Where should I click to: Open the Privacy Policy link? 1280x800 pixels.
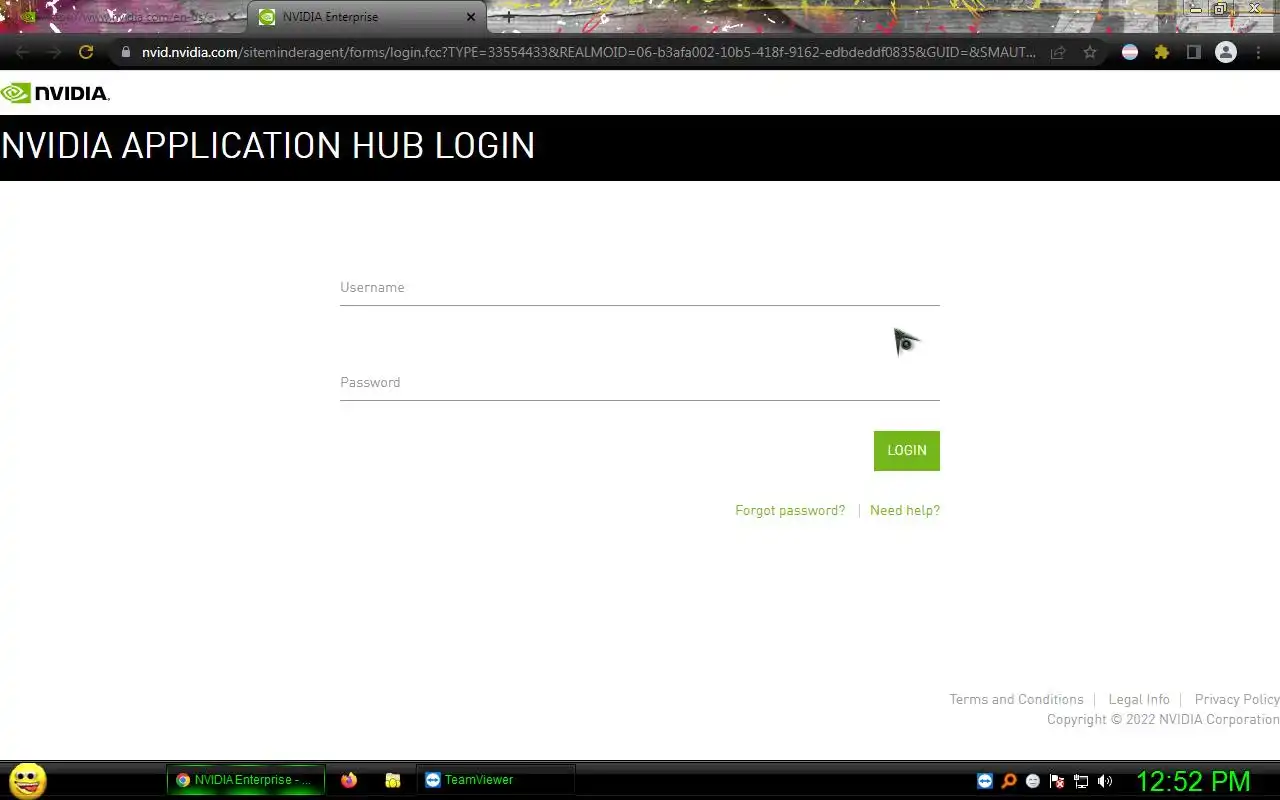[x=1237, y=700]
